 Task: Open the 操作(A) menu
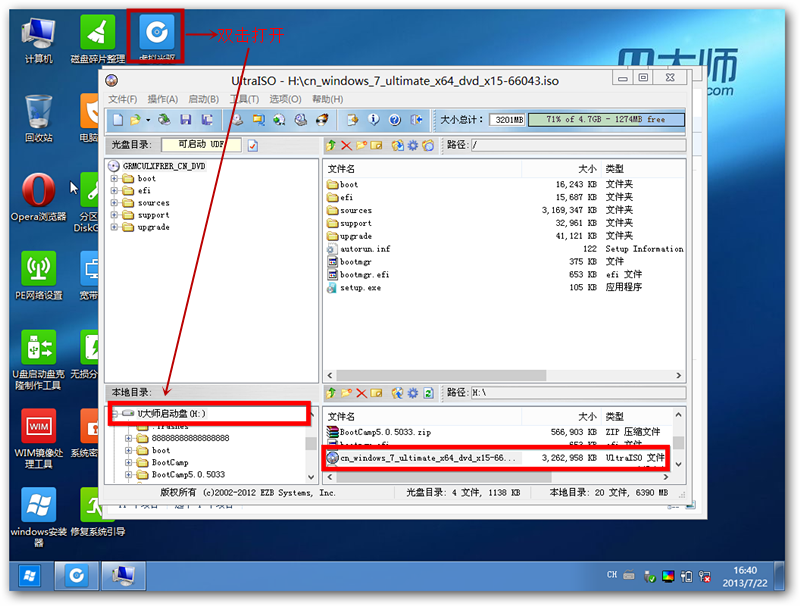[x=163, y=99]
